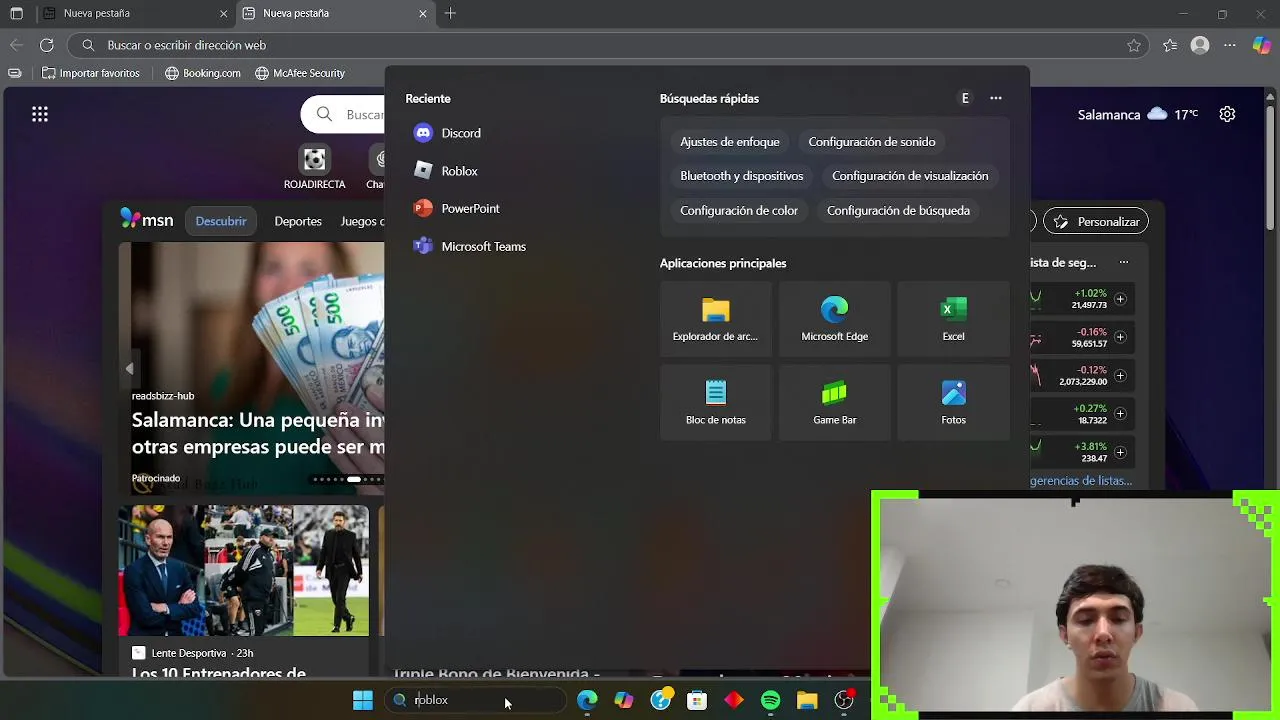The image size is (1280, 720).
Task: Open Bluetooth y dispositivos quick search
Action: point(742,176)
